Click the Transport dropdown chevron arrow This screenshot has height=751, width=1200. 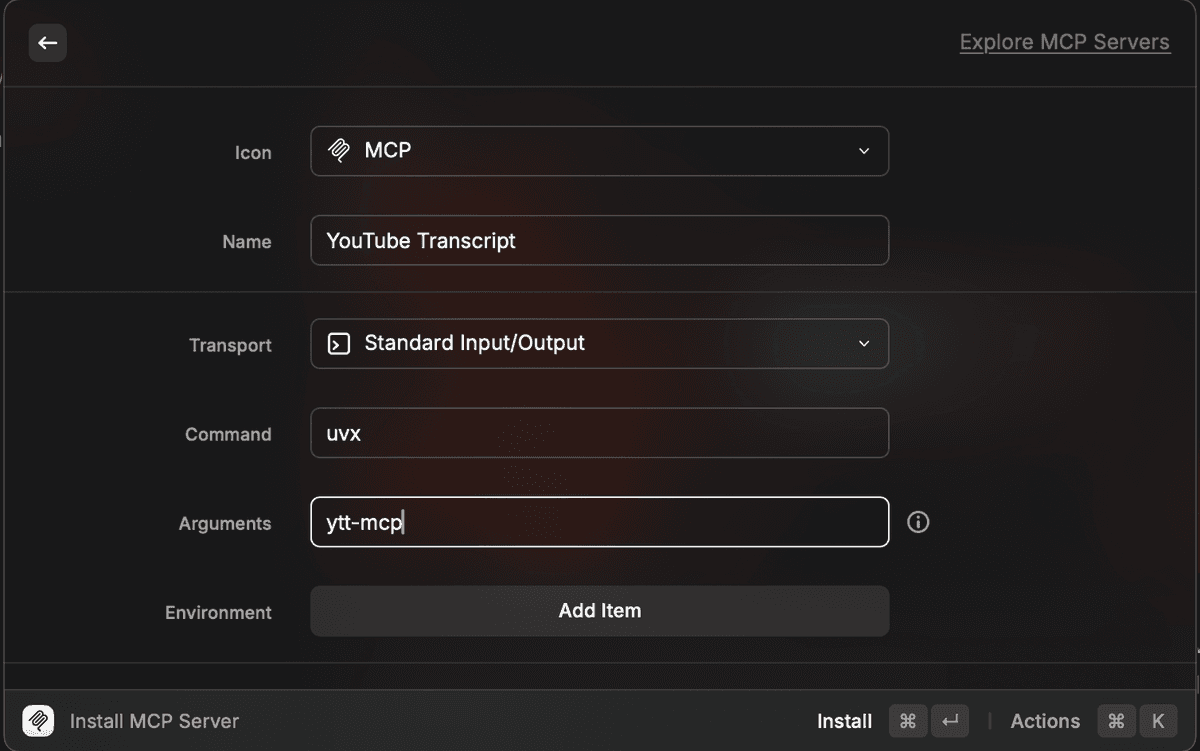click(x=864, y=344)
